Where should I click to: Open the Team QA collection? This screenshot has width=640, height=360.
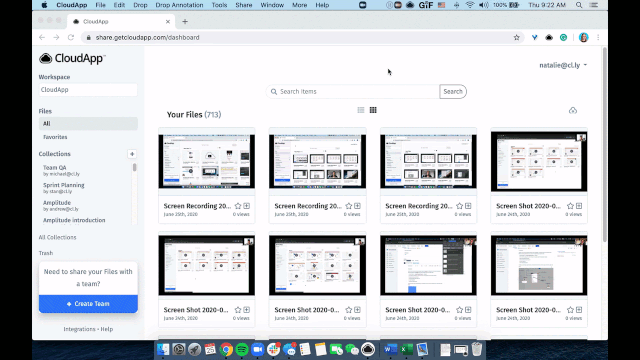[61, 170]
